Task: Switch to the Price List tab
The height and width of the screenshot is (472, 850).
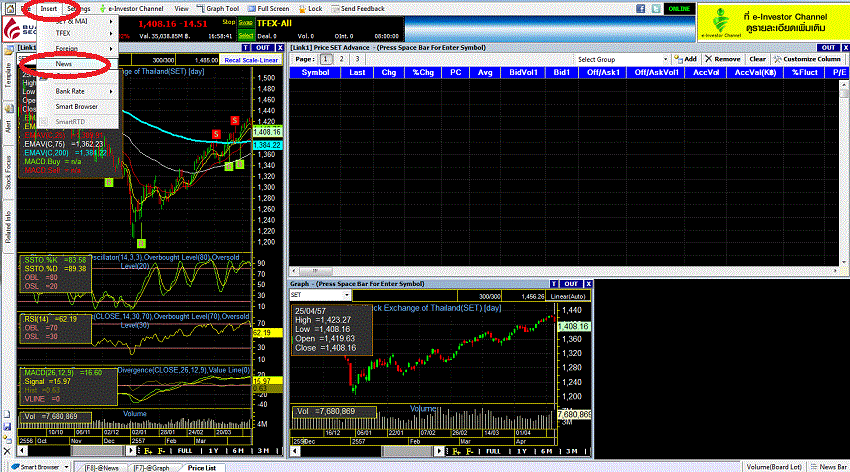Action: pyautogui.click(x=202, y=468)
